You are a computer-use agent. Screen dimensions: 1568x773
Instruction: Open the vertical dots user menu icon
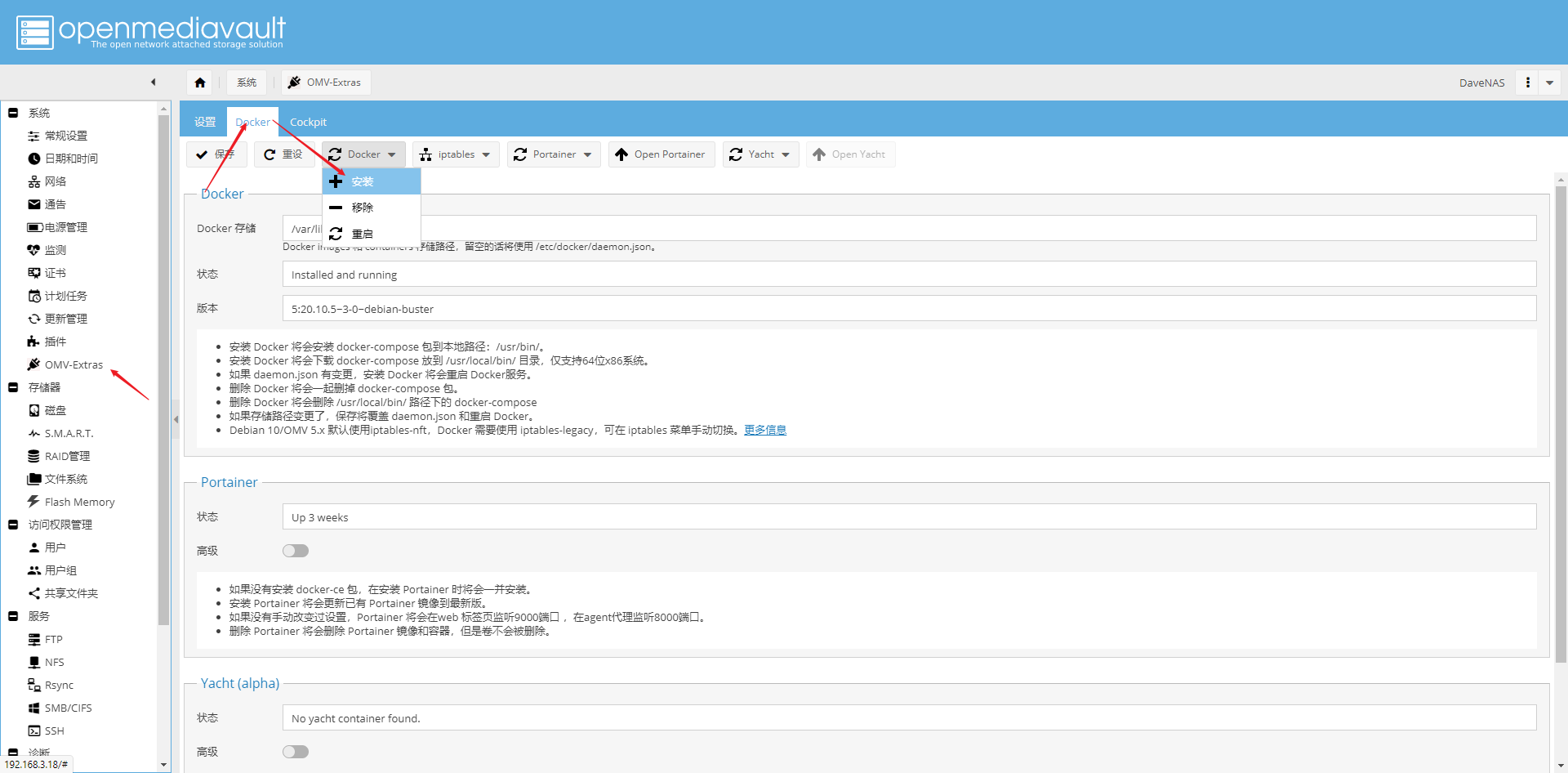(x=1527, y=83)
